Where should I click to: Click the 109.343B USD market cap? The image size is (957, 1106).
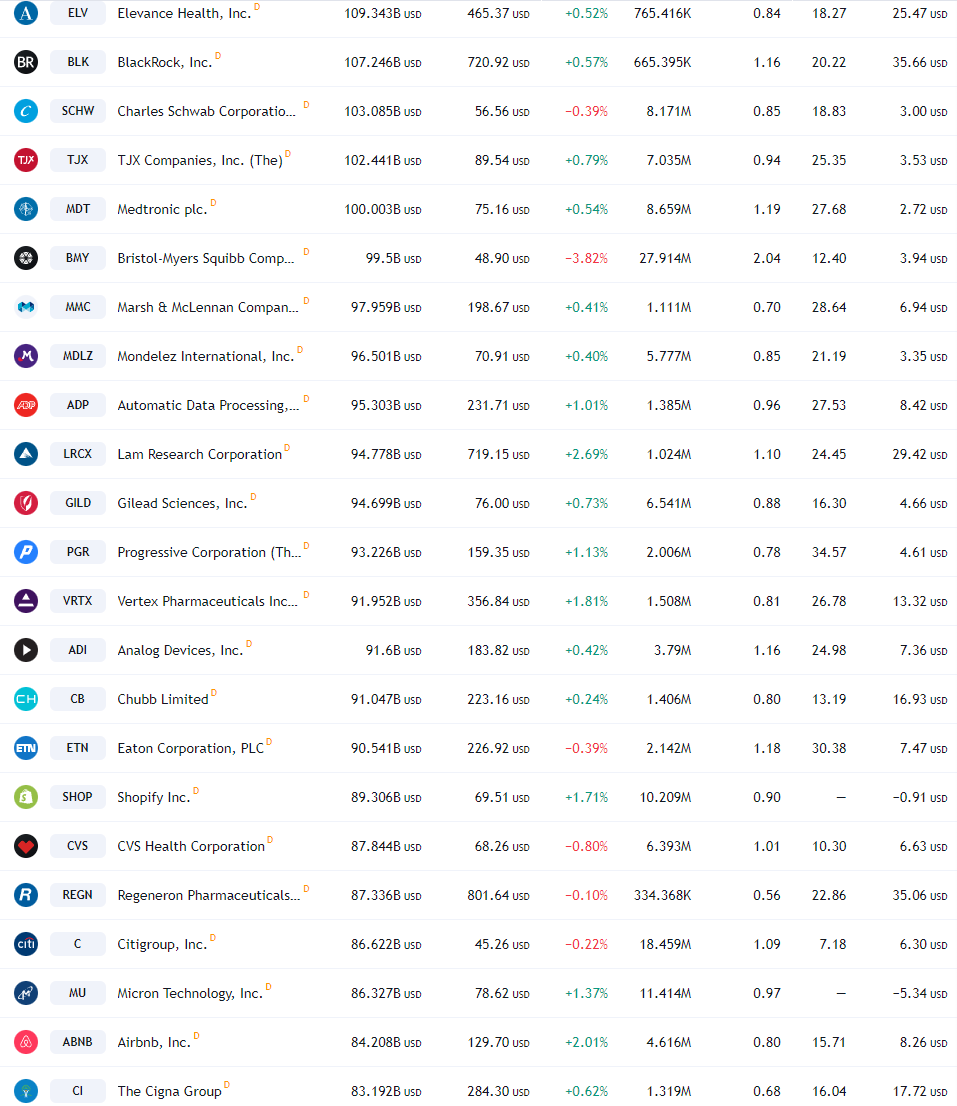(x=383, y=14)
